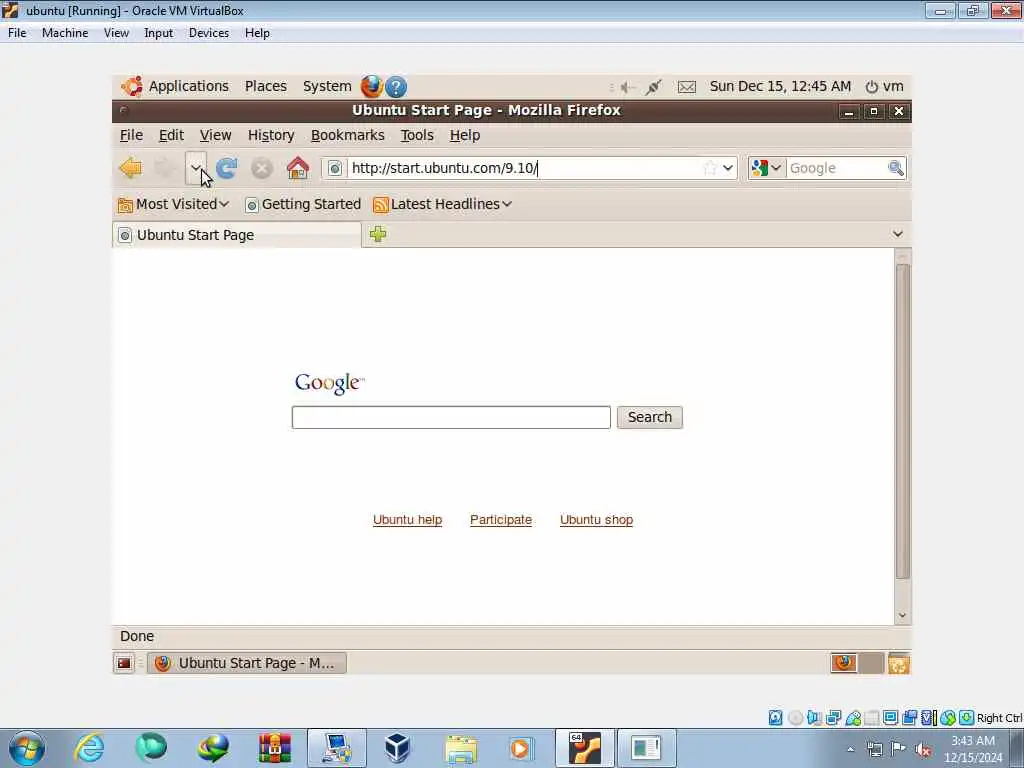Open the mail envelope indicator
This screenshot has width=1024, height=768.
(686, 87)
